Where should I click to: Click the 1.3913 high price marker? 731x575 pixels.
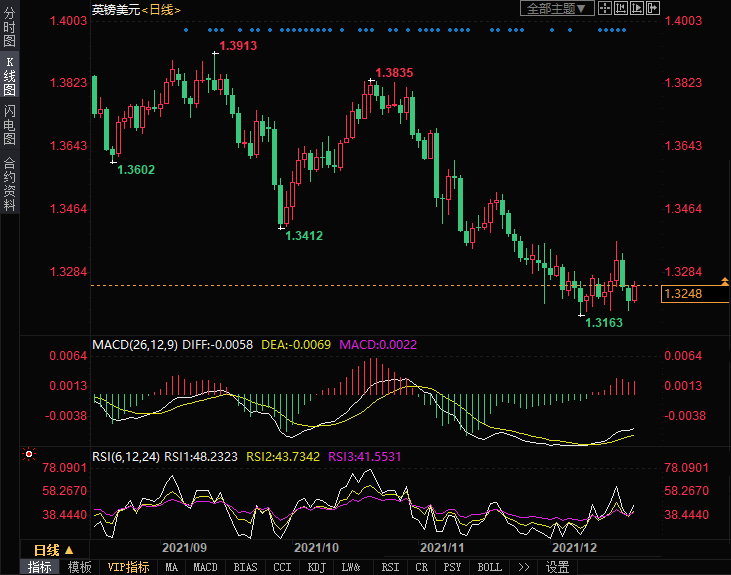[x=238, y=46]
